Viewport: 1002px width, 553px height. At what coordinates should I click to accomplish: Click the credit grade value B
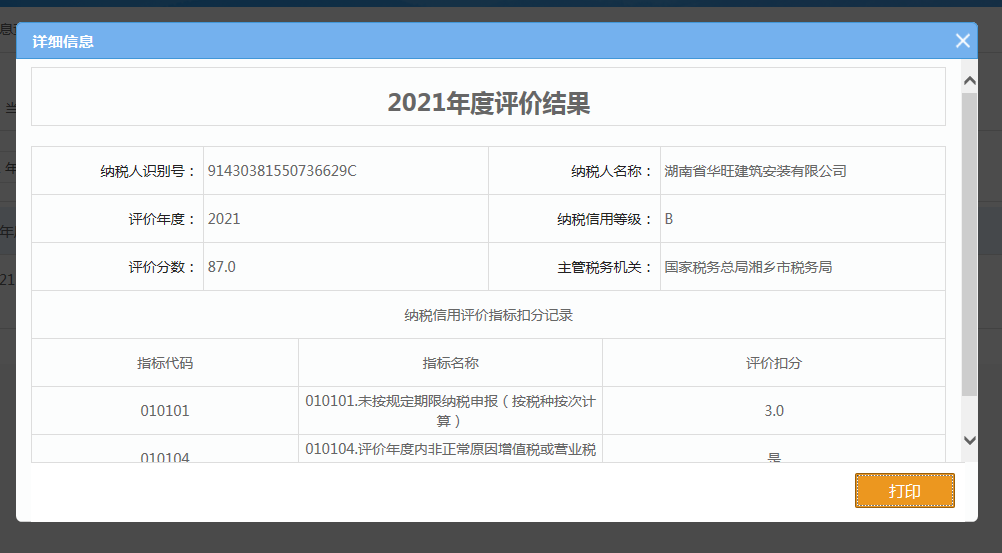point(669,219)
